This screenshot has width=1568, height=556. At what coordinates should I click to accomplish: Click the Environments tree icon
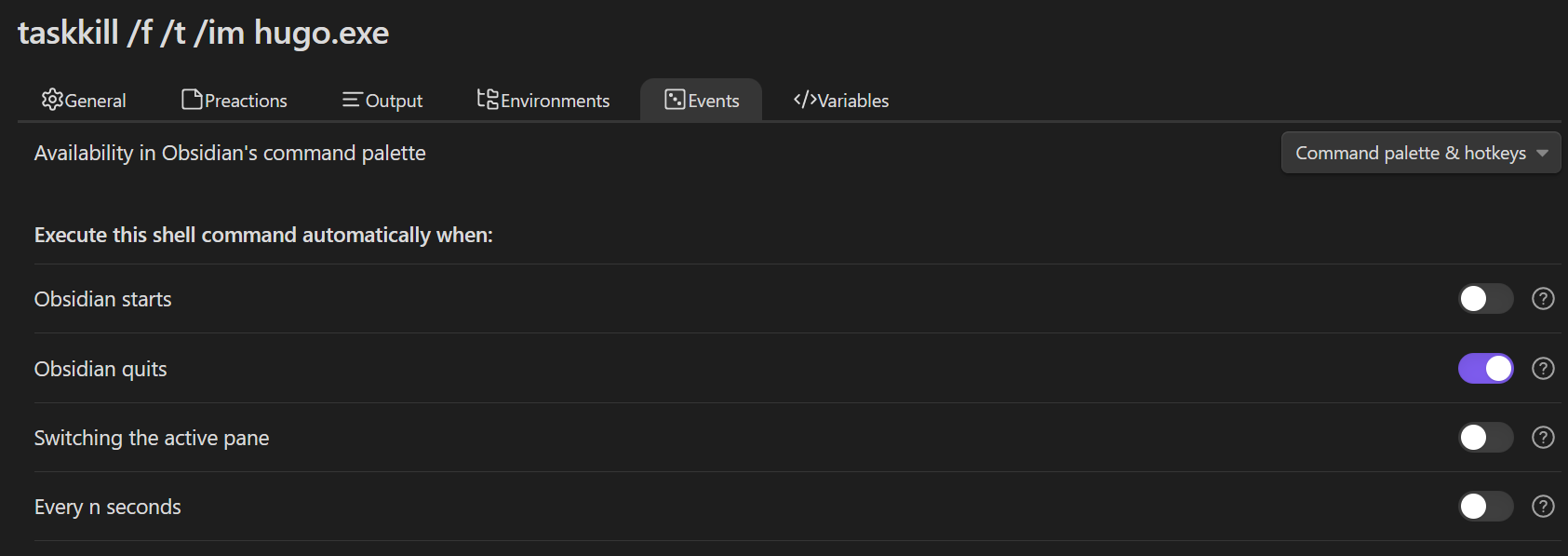pos(488,99)
